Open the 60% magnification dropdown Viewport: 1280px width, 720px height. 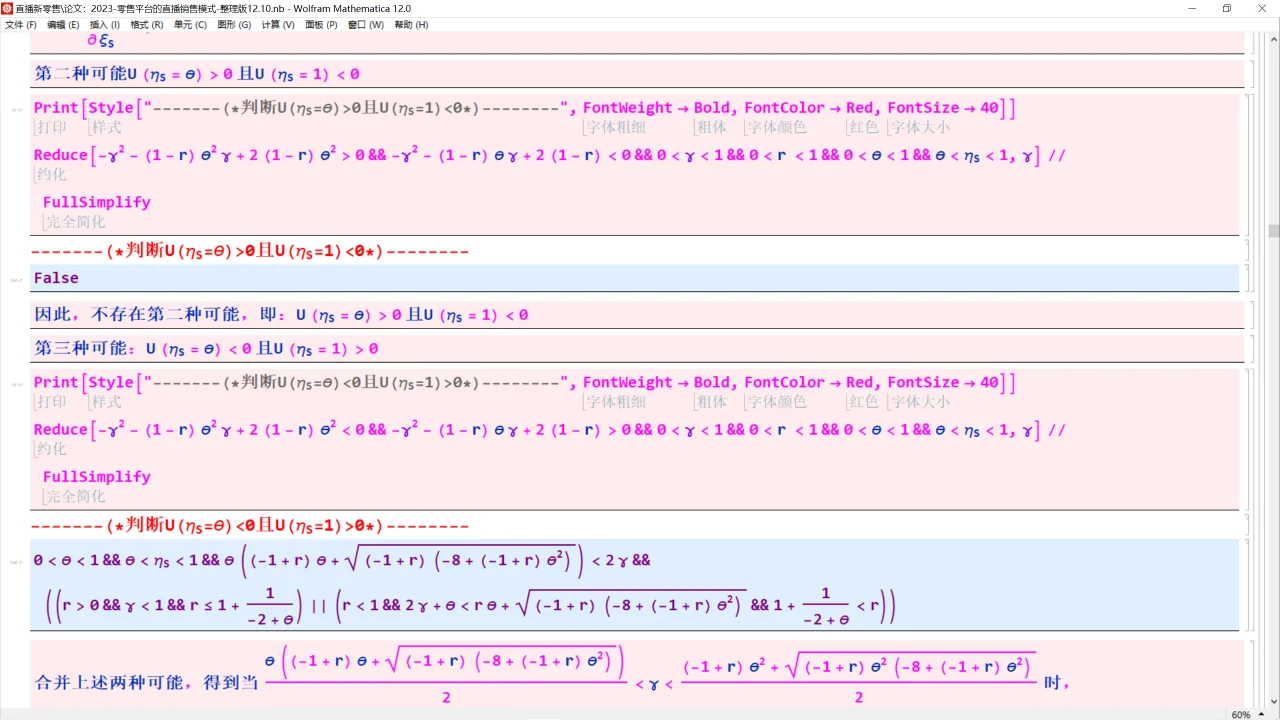[1248, 714]
